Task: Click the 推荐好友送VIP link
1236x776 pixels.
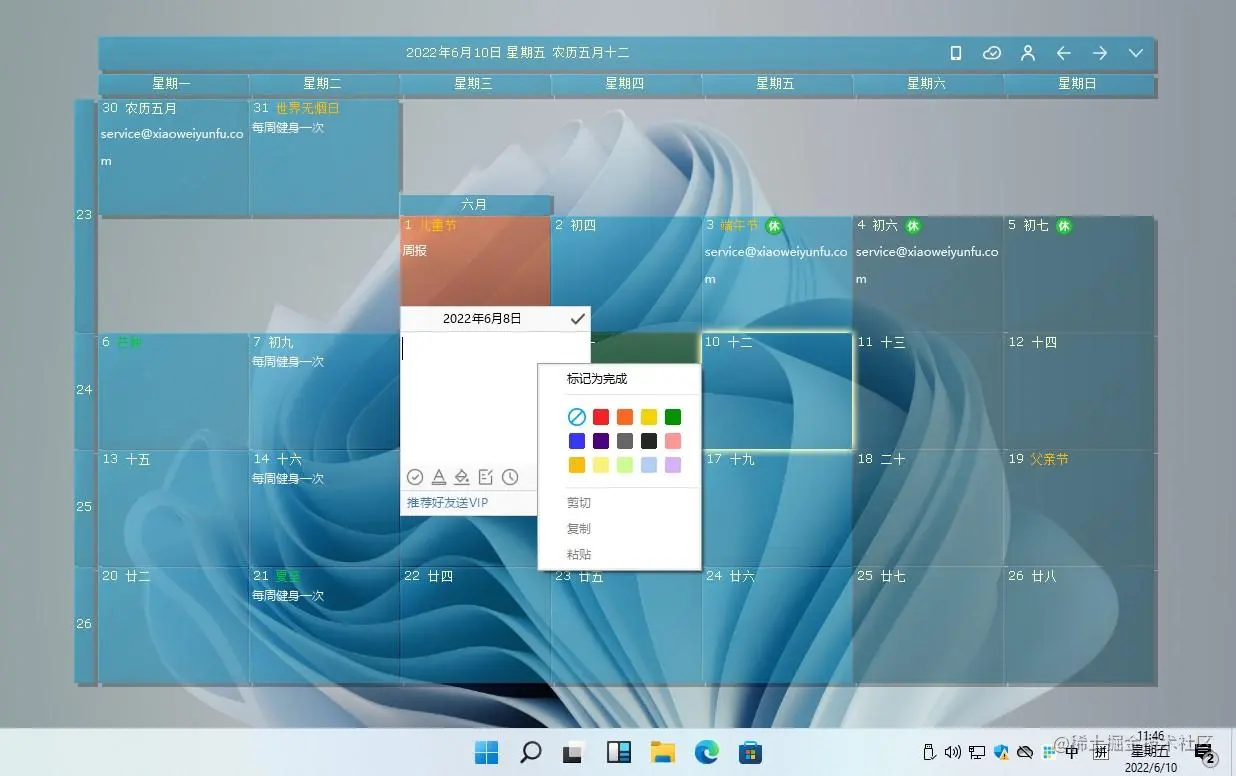Action: [447, 502]
